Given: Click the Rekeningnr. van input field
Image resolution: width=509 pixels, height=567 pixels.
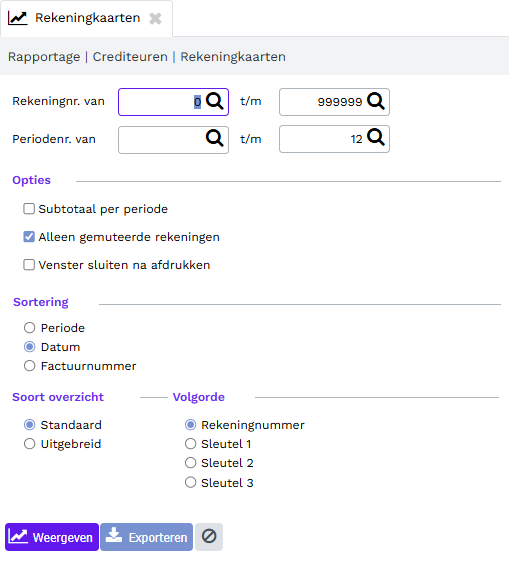Looking at the screenshot, I should click(x=161, y=102).
